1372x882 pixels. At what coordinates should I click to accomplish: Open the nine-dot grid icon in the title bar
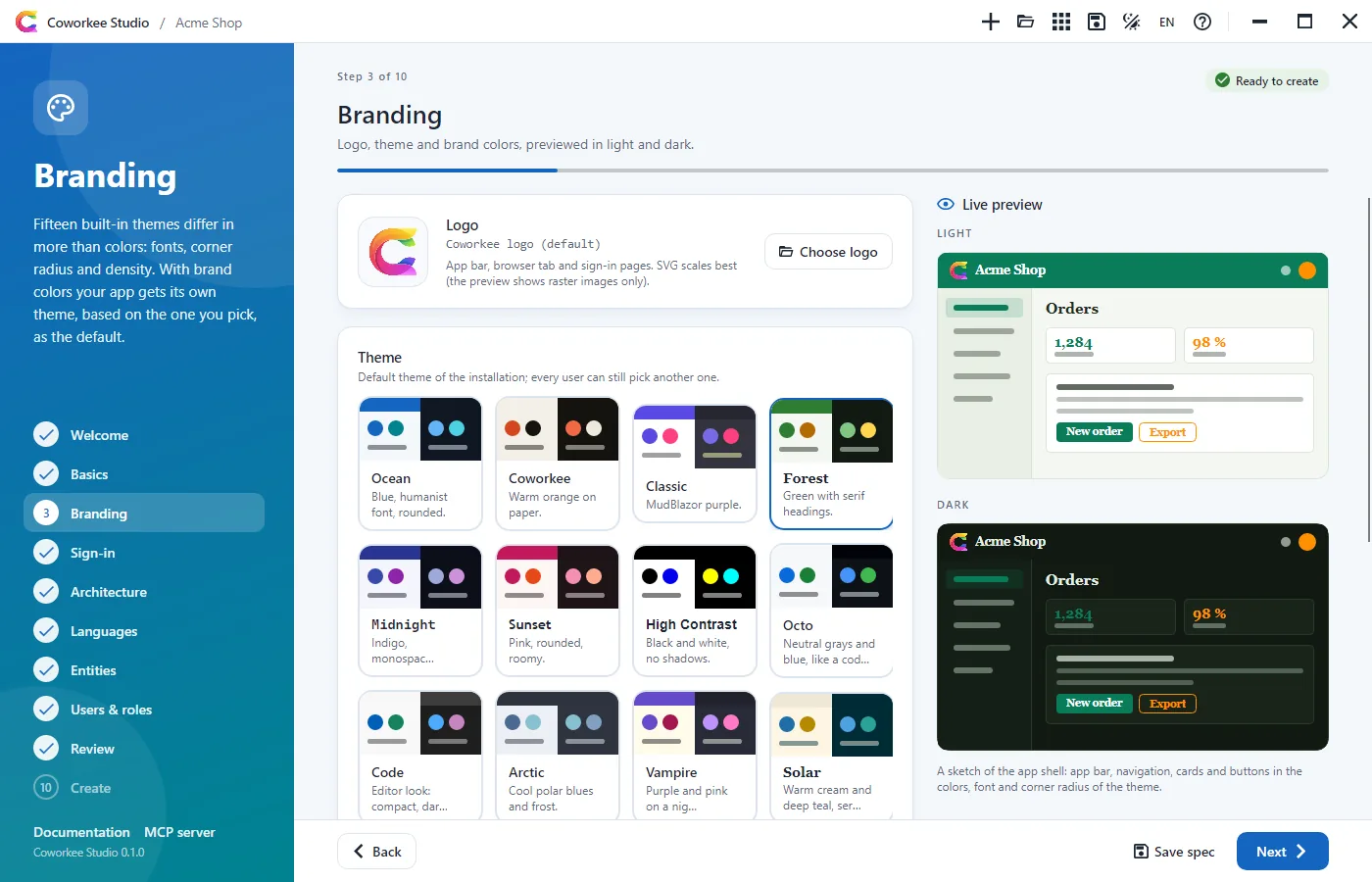1061,22
